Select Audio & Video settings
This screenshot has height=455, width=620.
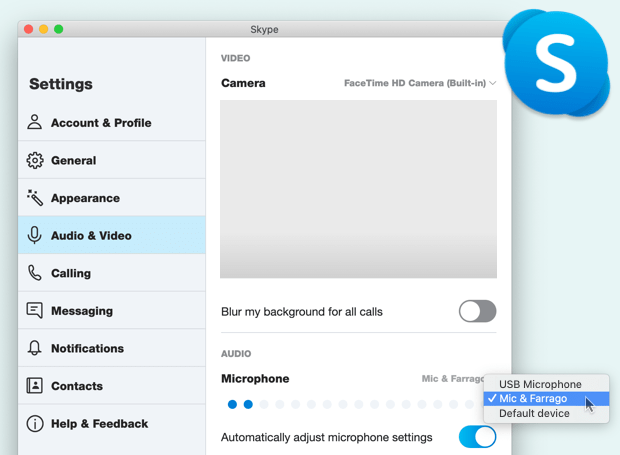tap(112, 235)
